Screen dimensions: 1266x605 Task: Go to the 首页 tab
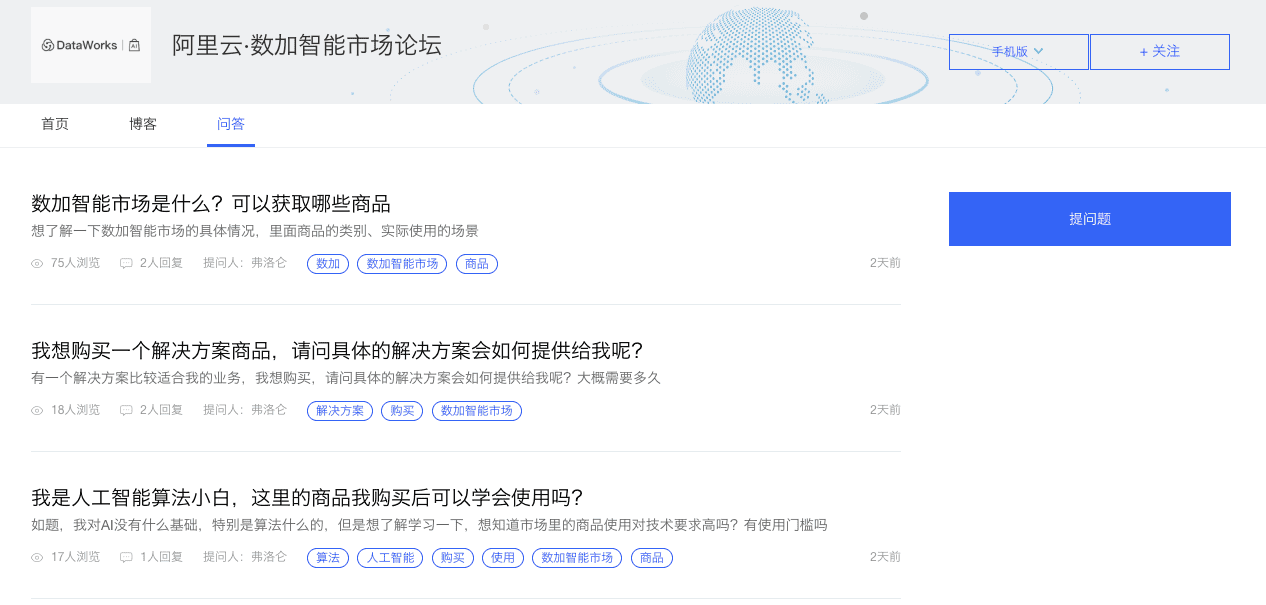coord(55,124)
